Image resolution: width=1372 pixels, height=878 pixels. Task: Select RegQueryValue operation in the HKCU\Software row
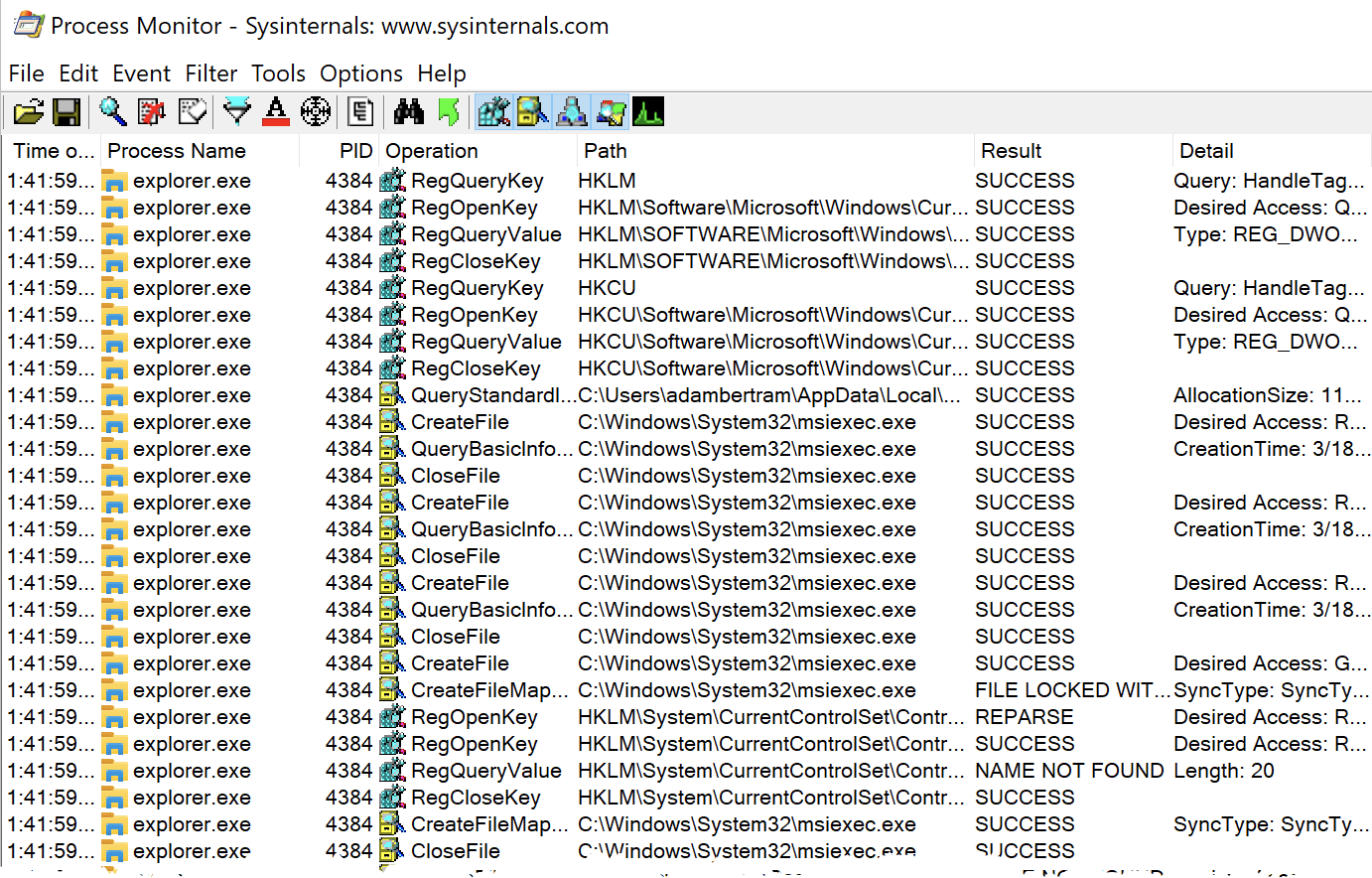pos(486,342)
